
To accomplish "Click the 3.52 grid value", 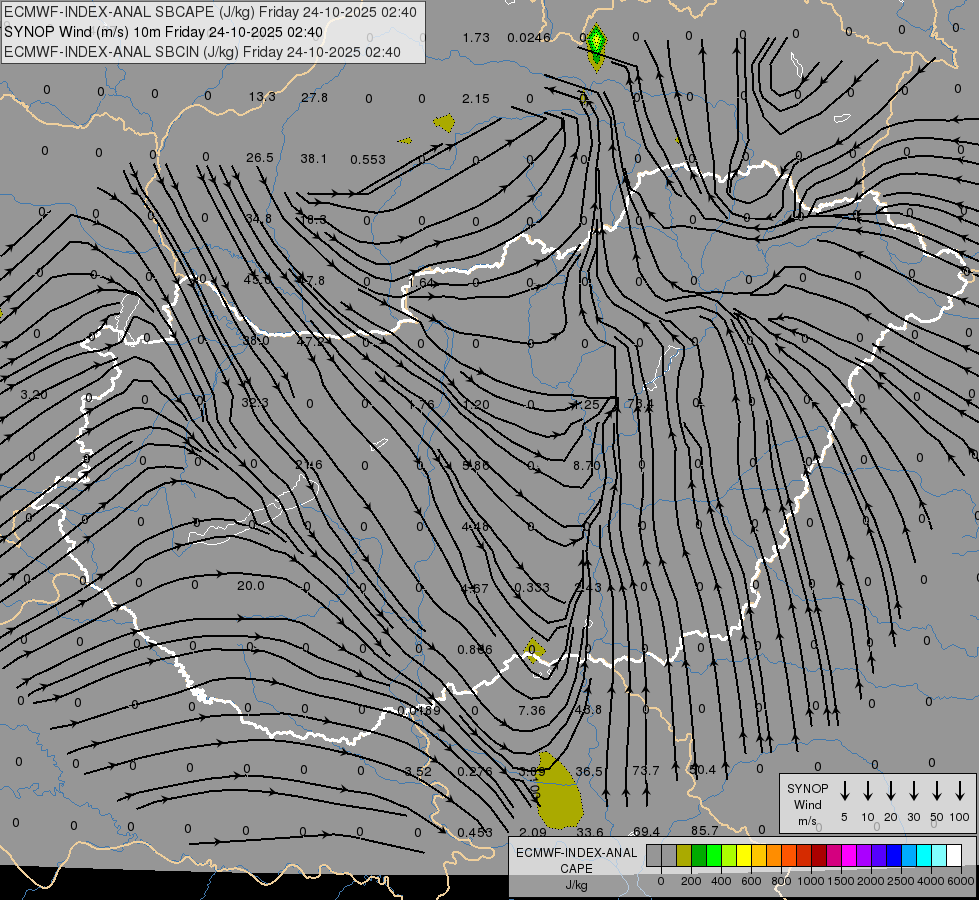I will 418,771.
